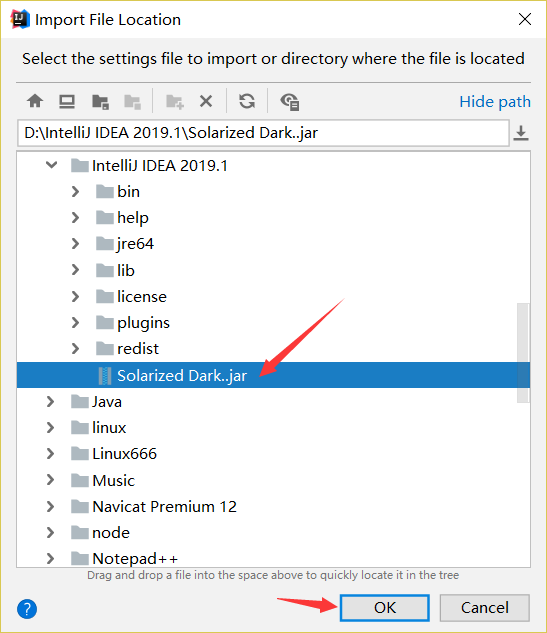The width and height of the screenshot is (547, 633).
Task: Expand the Java folder
Action: click(x=50, y=401)
